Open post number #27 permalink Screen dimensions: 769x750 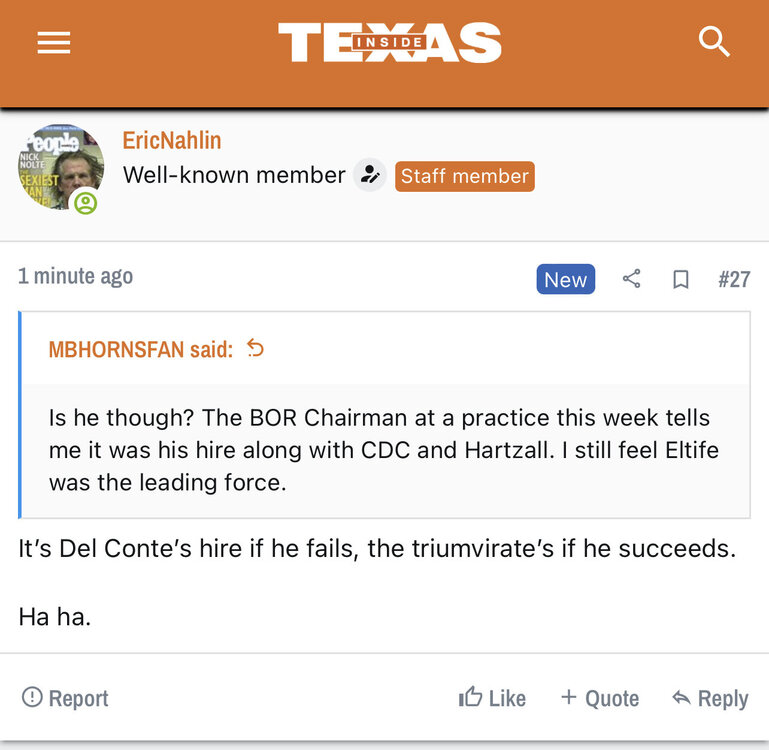pos(733,279)
